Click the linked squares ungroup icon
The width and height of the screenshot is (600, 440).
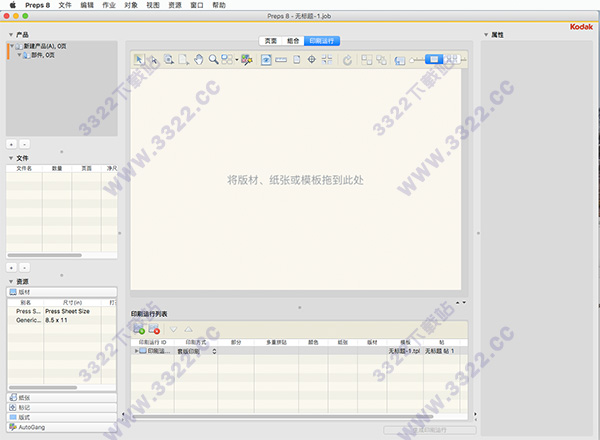[x=381, y=60]
